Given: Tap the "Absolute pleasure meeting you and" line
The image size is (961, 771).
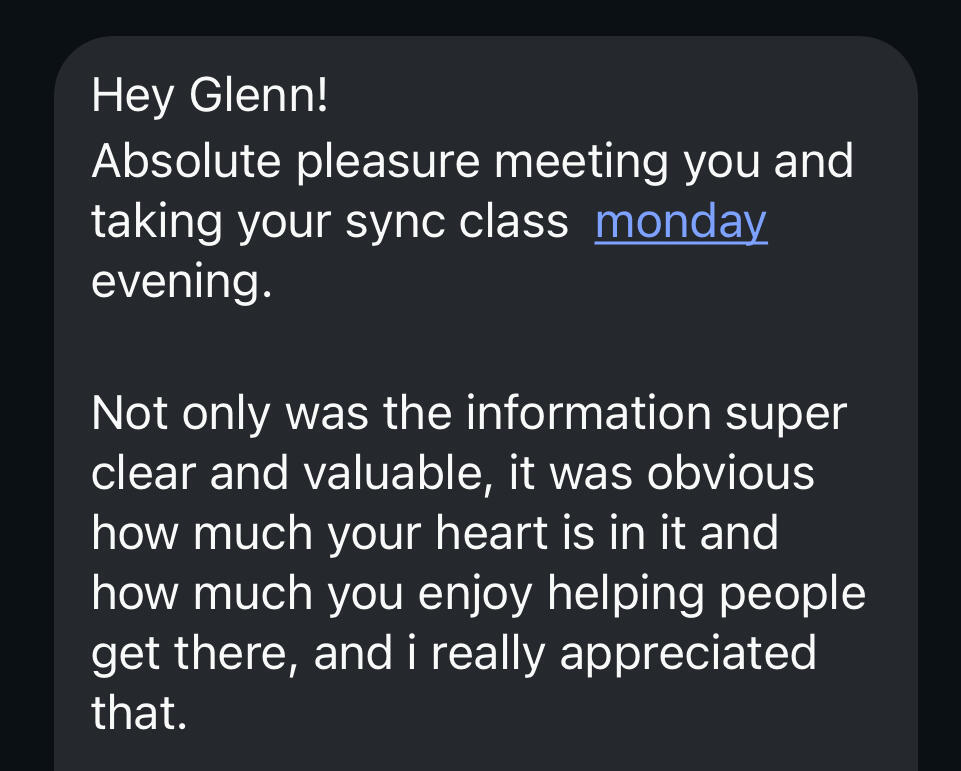Looking at the screenshot, I should click(472, 162).
